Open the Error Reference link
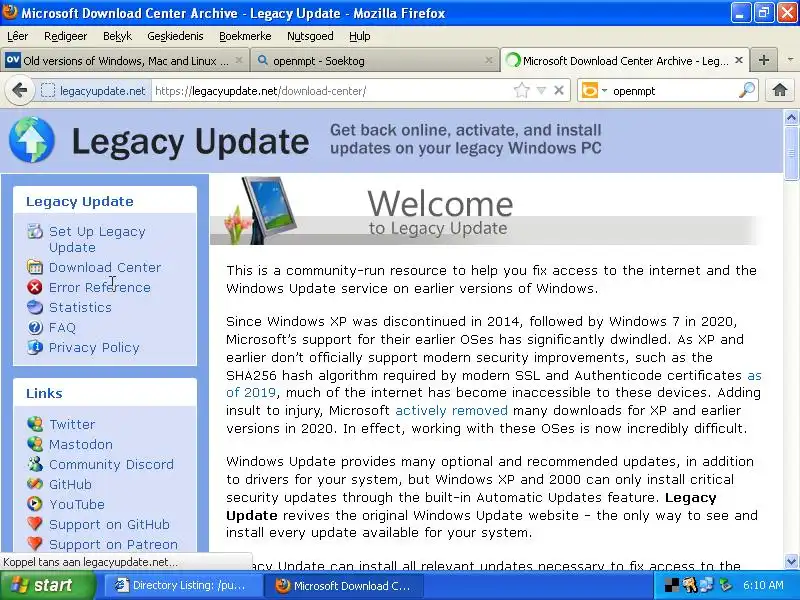Image resolution: width=800 pixels, height=600 pixels. point(99,287)
